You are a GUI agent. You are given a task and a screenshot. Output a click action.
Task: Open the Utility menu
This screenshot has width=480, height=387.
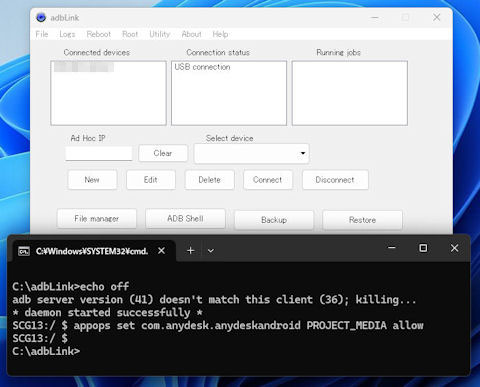159,34
